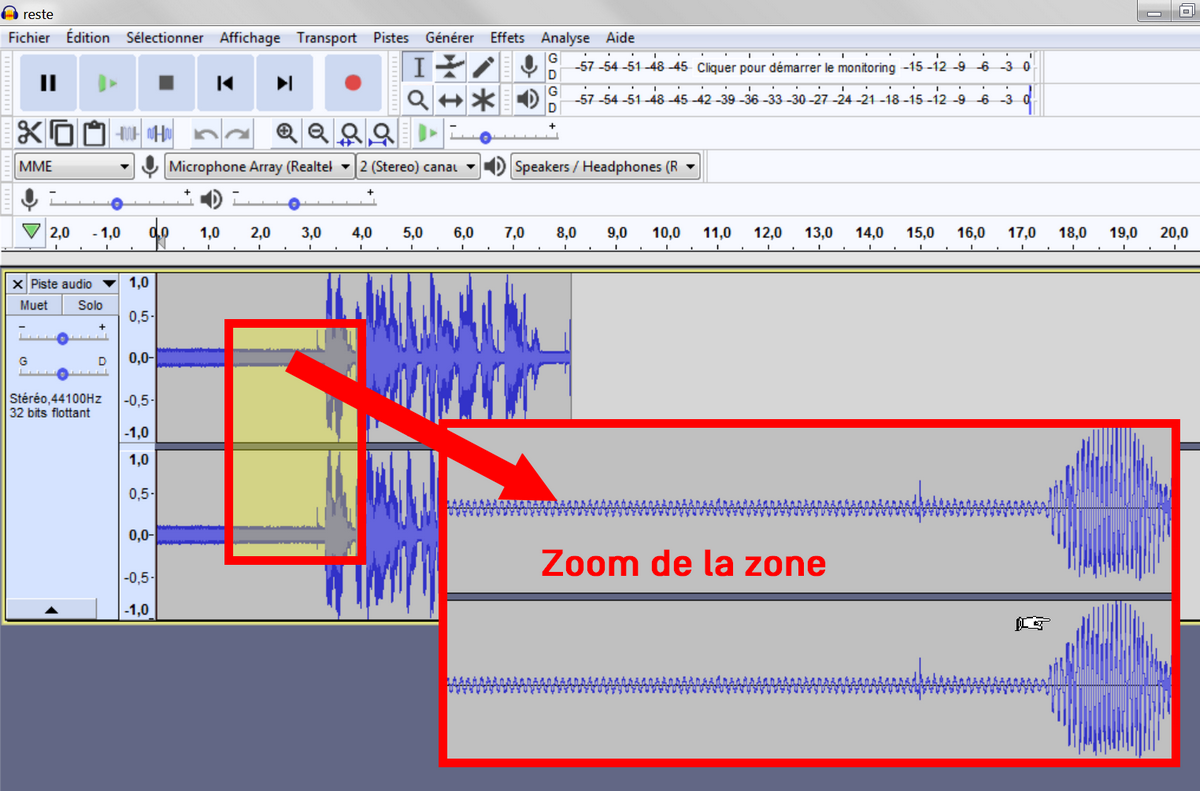Select the Selection tool
The image size is (1200, 791).
[417, 65]
